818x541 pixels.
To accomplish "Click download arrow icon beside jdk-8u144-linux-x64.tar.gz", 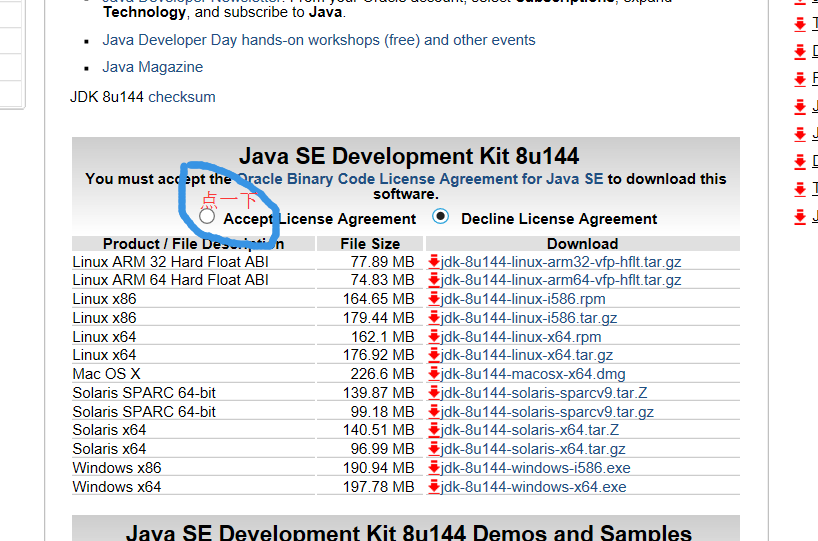I will [x=434, y=355].
